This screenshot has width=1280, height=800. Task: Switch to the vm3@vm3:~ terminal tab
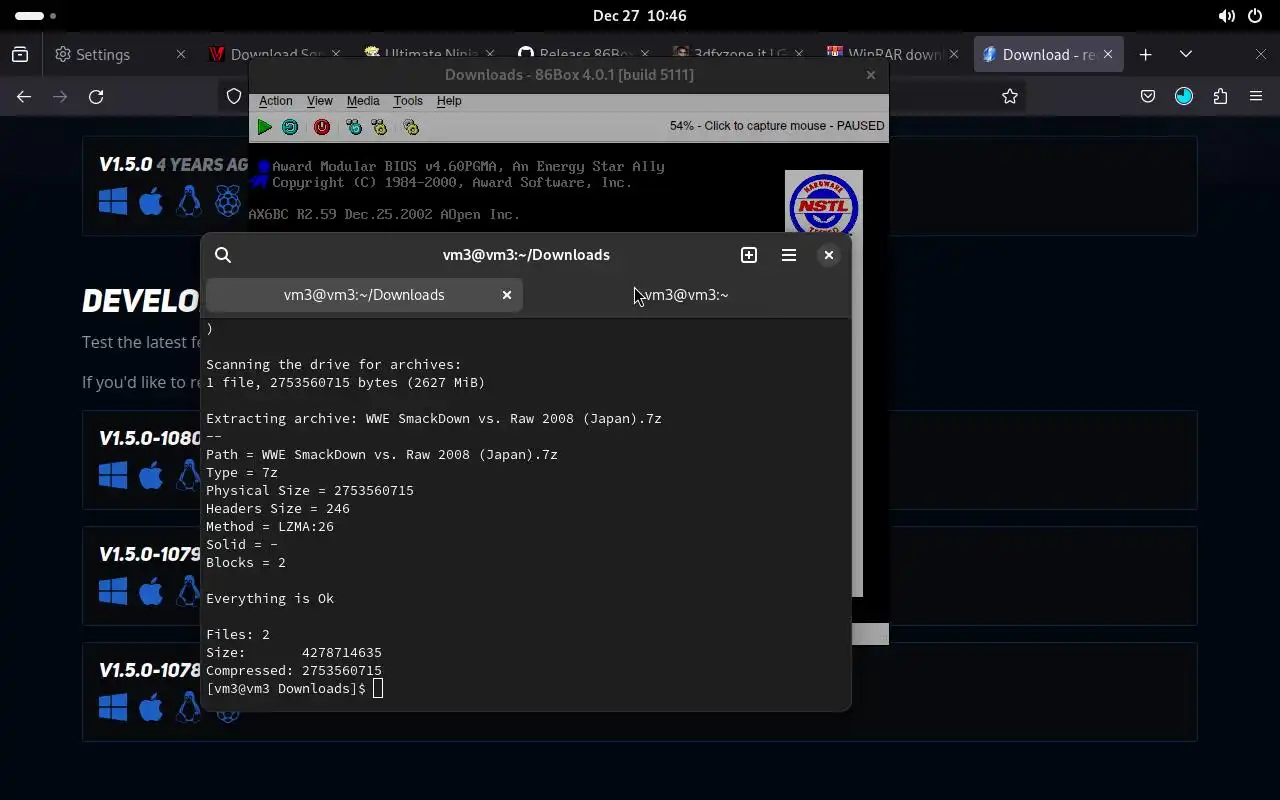click(687, 295)
